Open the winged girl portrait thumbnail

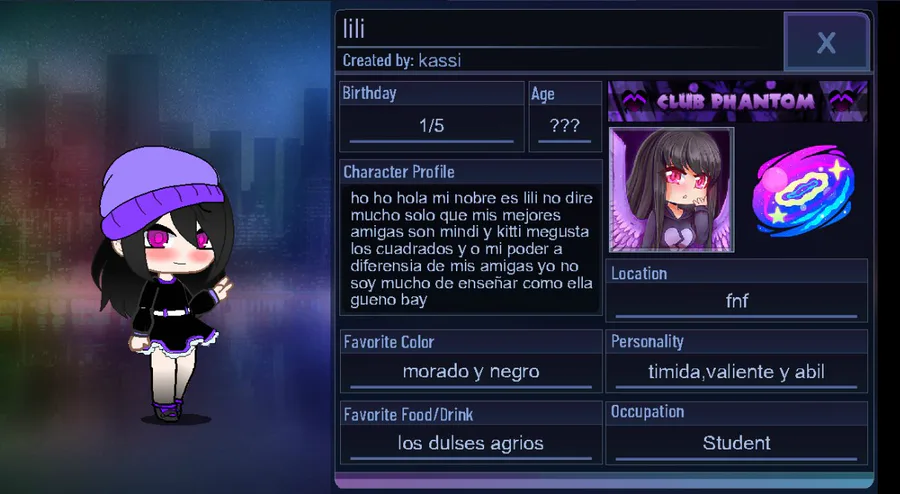(x=671, y=190)
